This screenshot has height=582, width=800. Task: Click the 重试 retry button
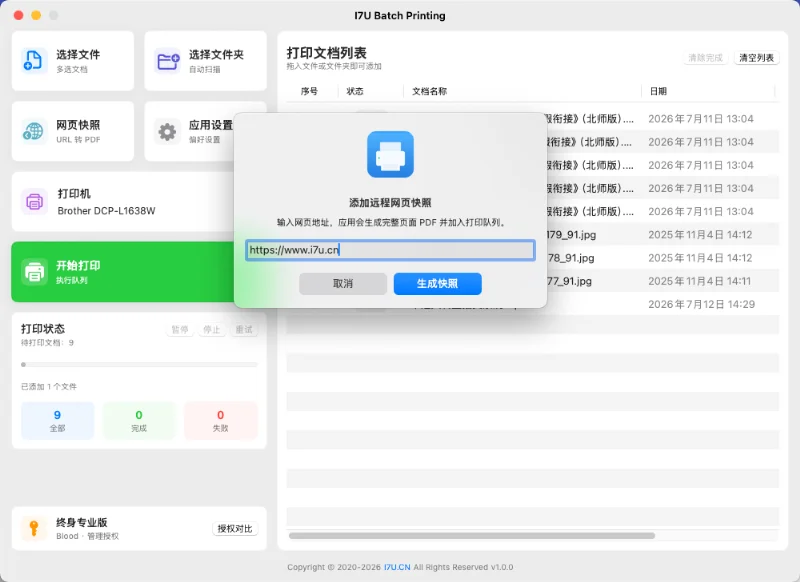(x=244, y=330)
